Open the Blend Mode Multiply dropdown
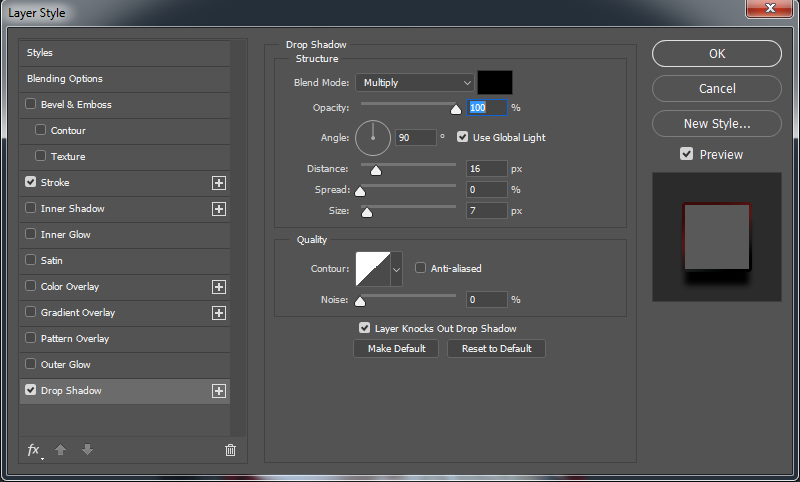The width and height of the screenshot is (800, 482). [415, 83]
